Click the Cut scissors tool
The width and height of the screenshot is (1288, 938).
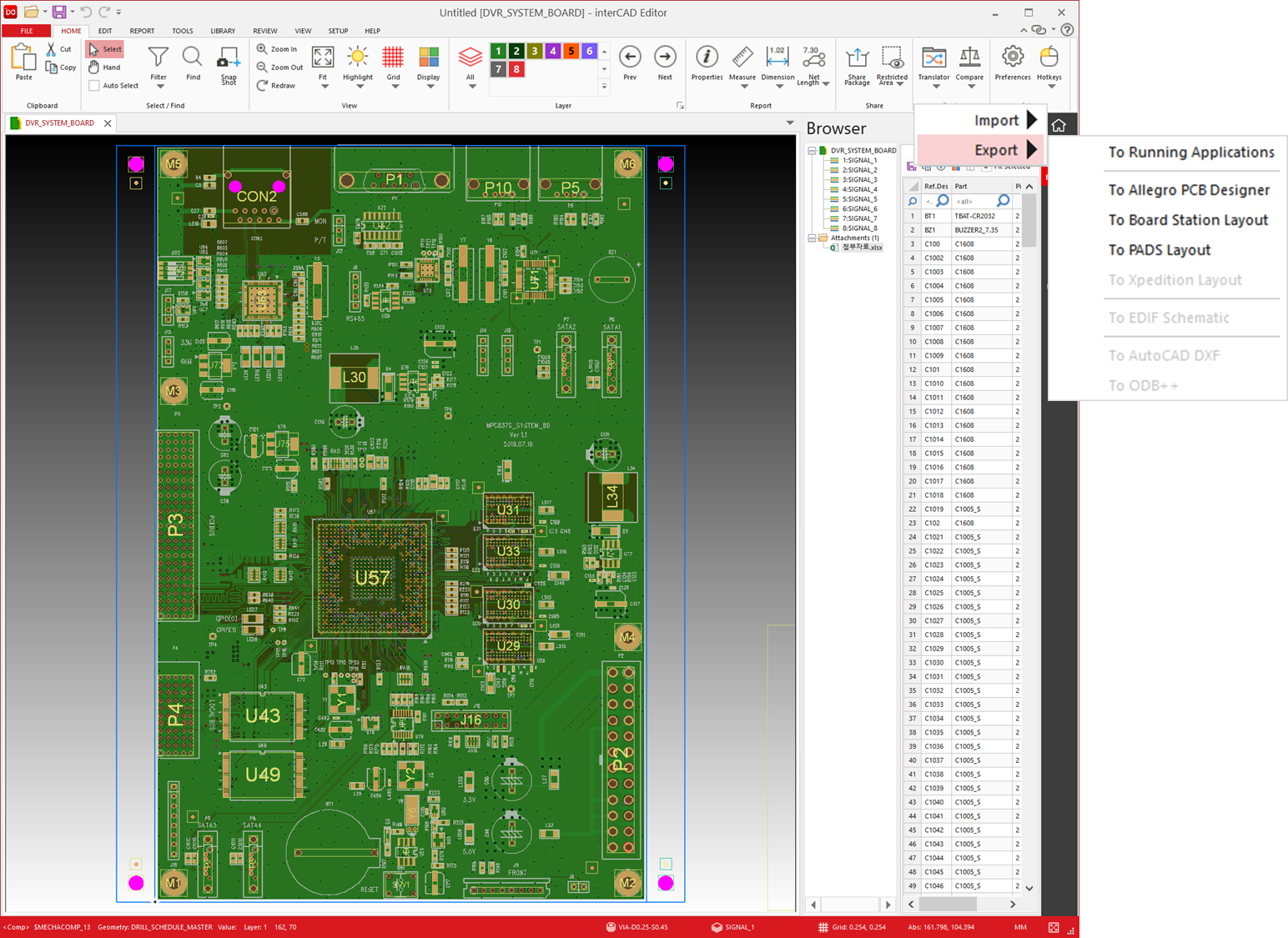(59, 49)
